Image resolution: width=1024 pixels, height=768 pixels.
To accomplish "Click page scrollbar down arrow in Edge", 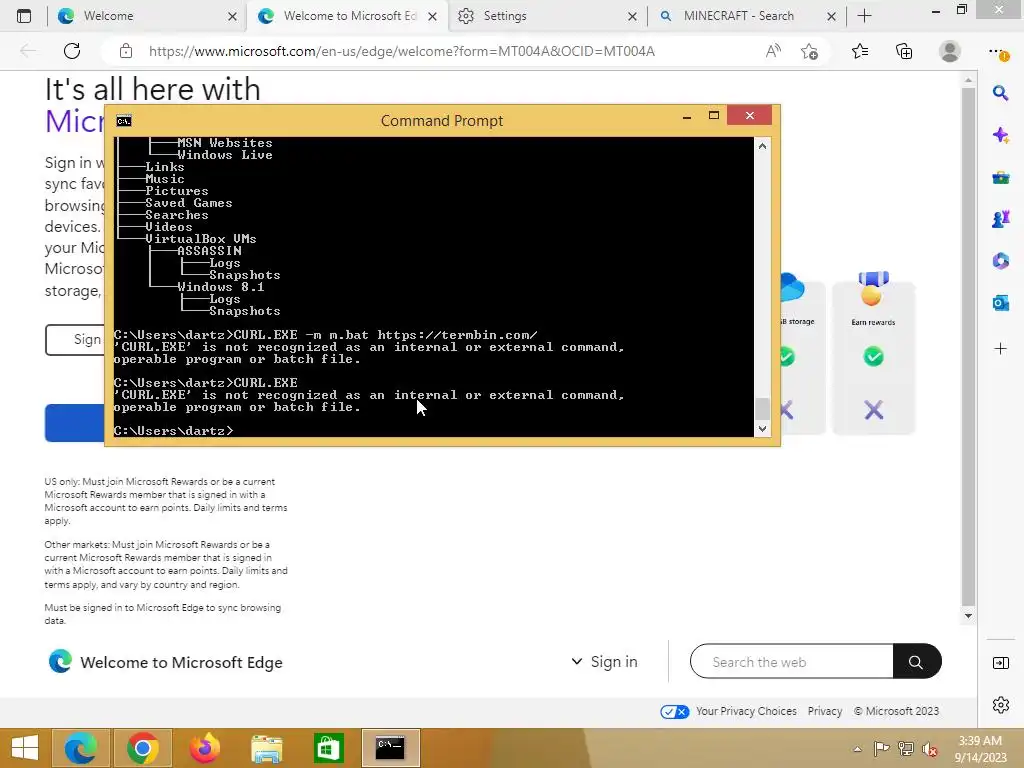I will click(x=968, y=615).
